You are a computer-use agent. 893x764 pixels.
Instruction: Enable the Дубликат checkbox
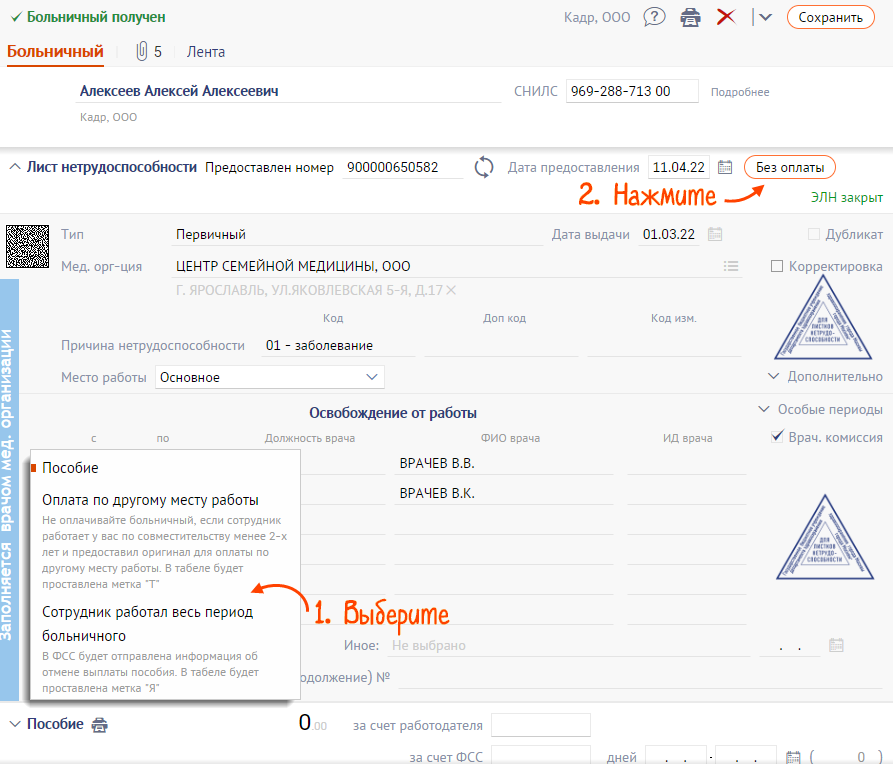coord(814,235)
